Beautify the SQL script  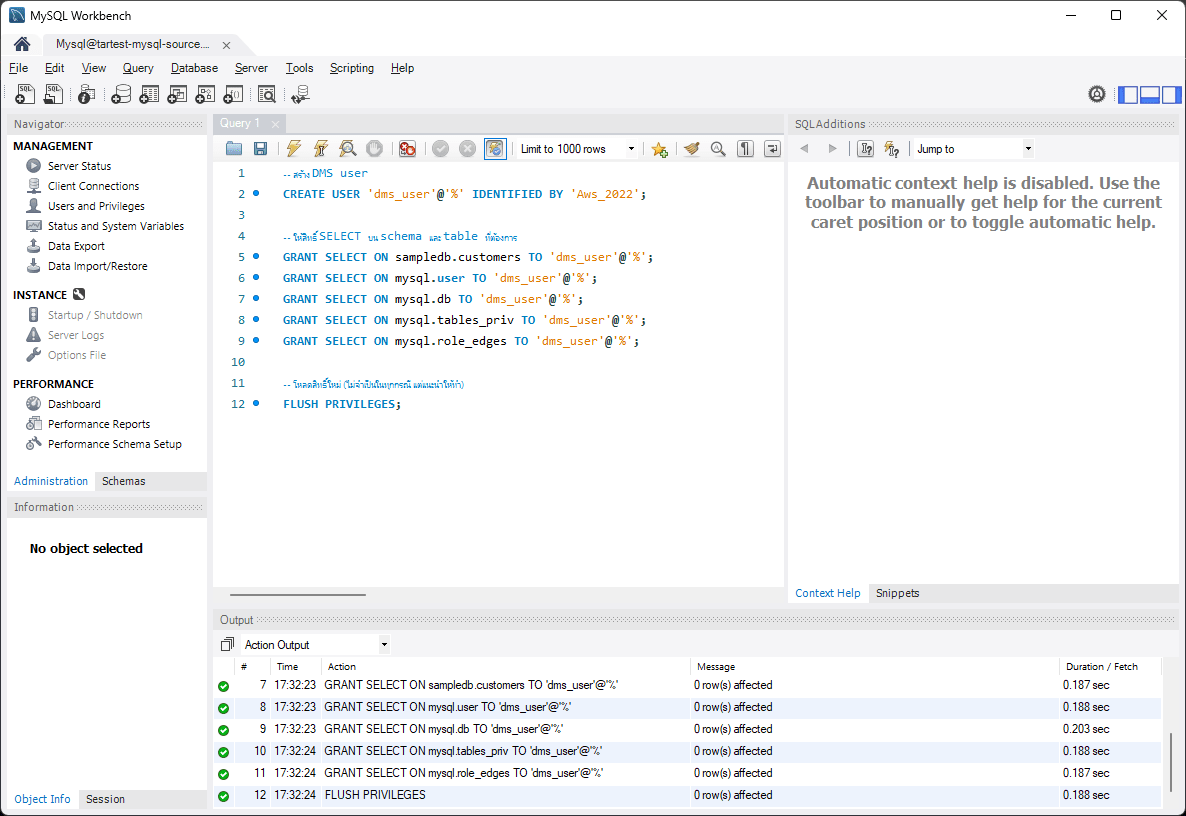(x=691, y=149)
